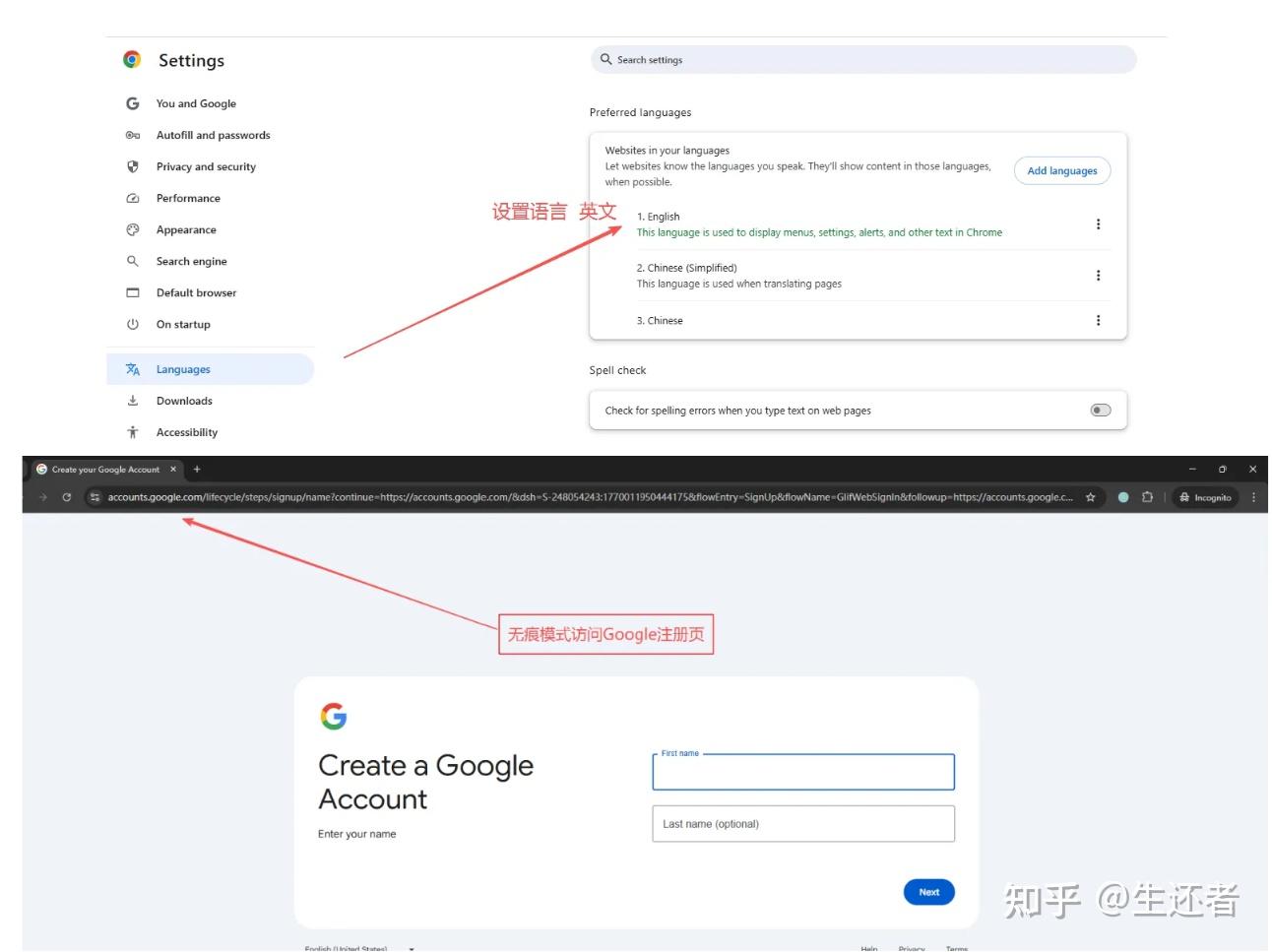Click the Languages translate icon
Screen dimensions: 1272x952
pos(133,369)
